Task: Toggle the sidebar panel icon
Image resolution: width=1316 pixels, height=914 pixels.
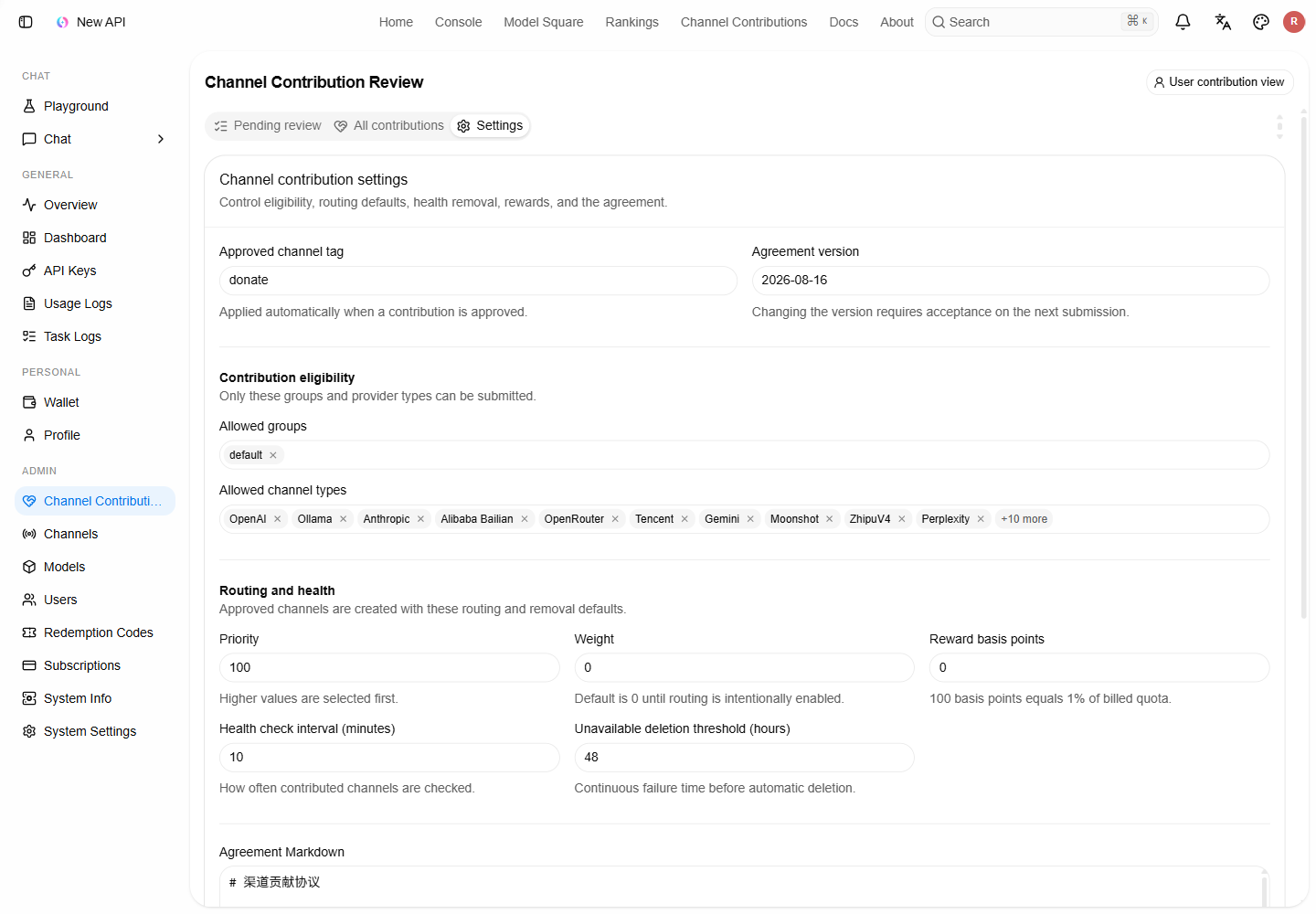Action: pyautogui.click(x=26, y=22)
